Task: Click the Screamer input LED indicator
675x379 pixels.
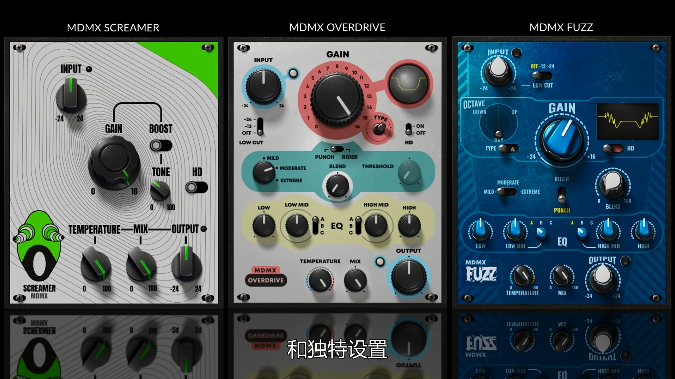Action: click(89, 69)
